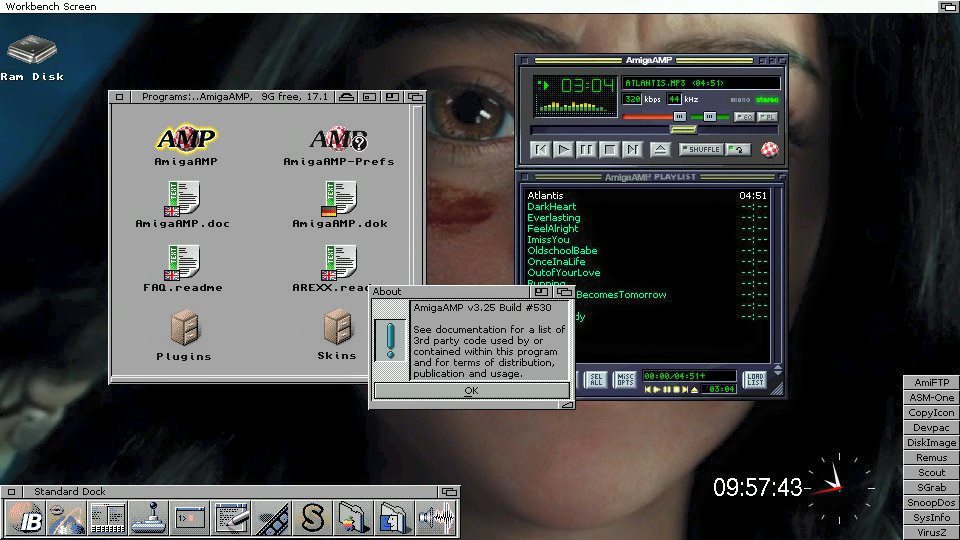Click CopyIcon in the tools list
Viewport: 960px width, 540px height.
[x=931, y=413]
